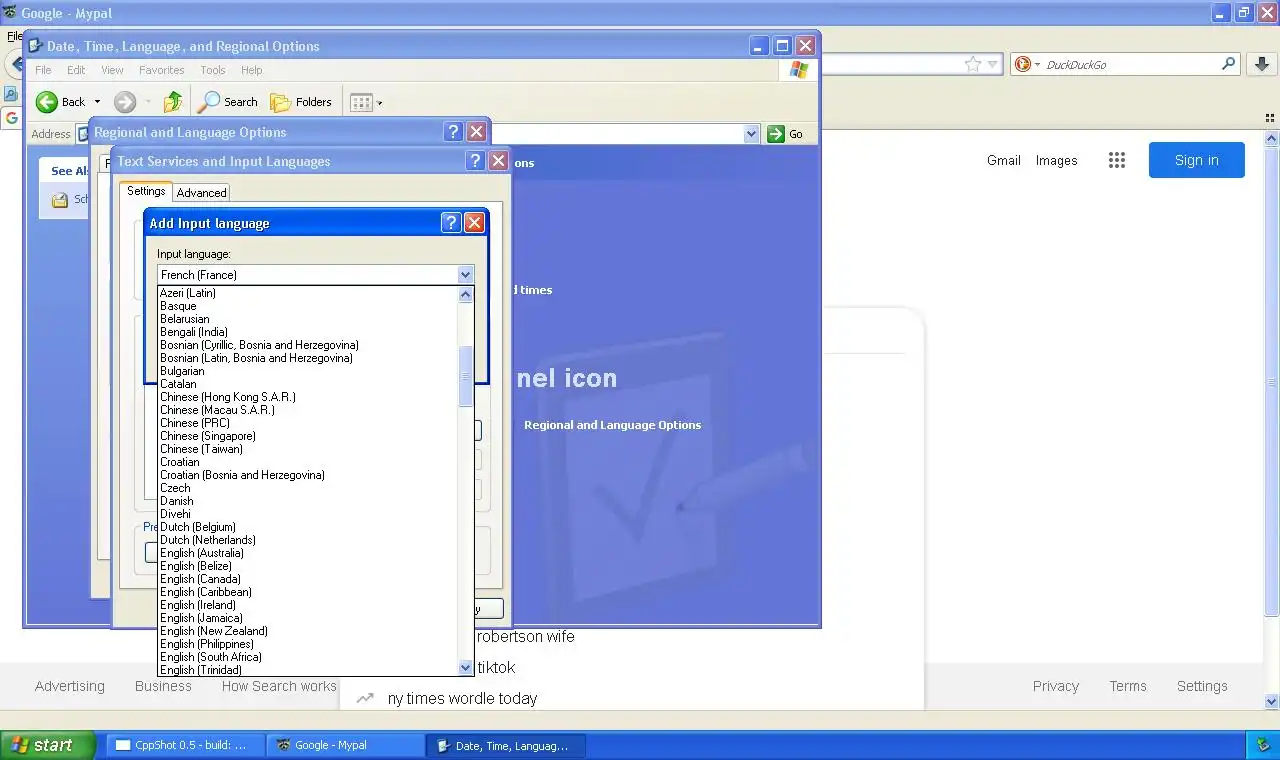This screenshot has height=760, width=1280.
Task: Select English (Canada) language
Action: click(308, 579)
